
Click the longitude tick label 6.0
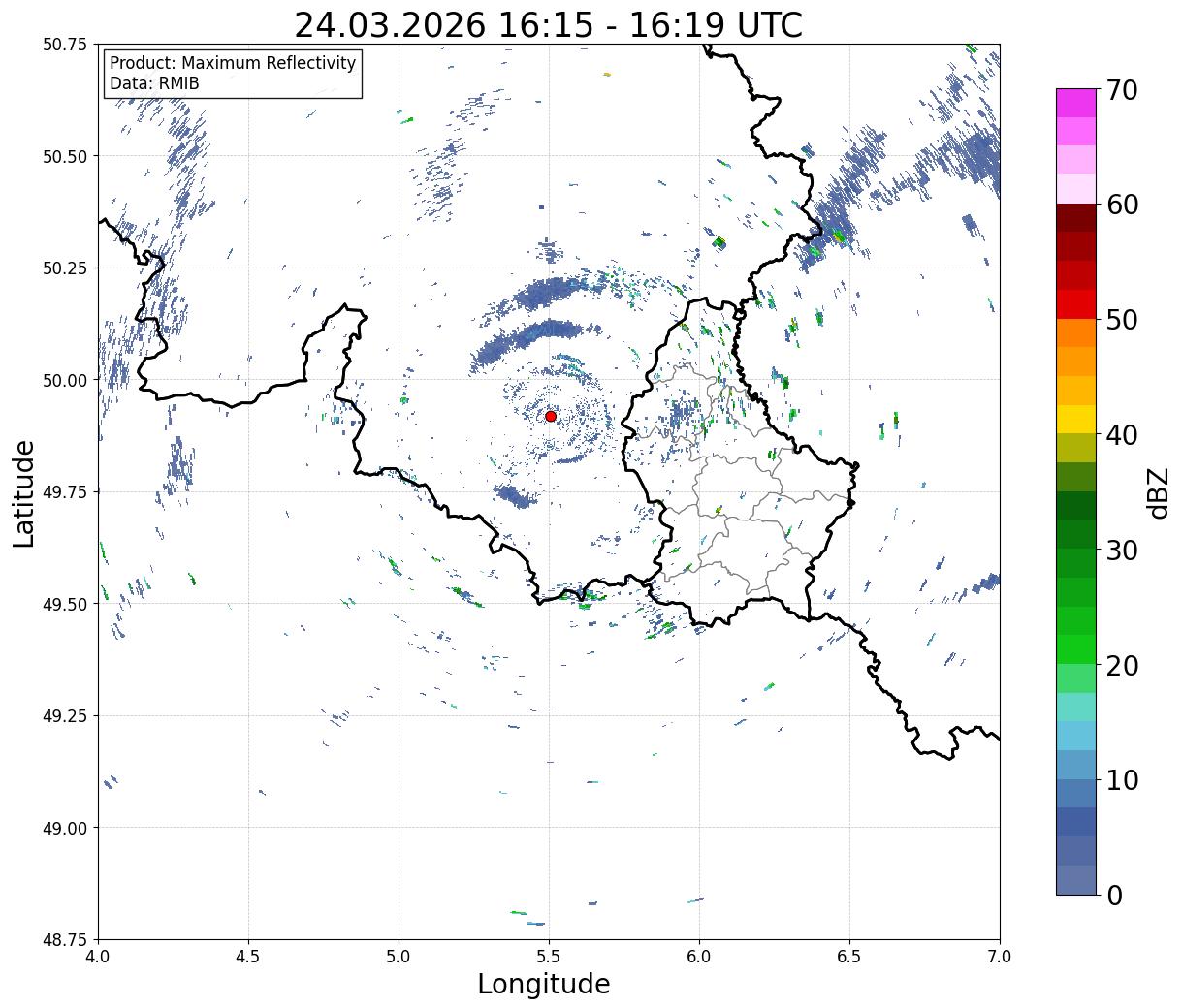699,957
